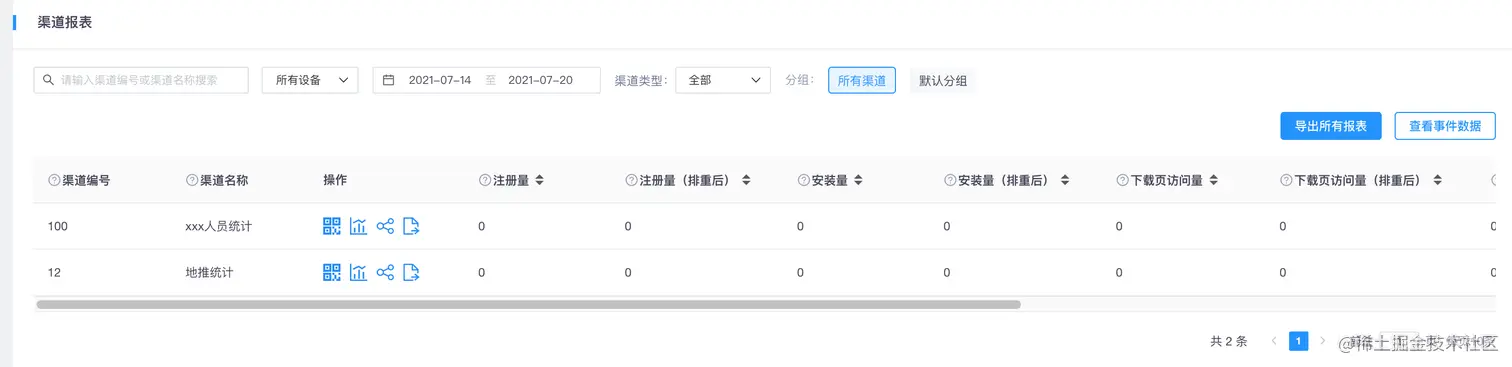This screenshot has width=1512, height=367.
Task: Sort table by 安装量（排重后）
Action: tap(1065, 181)
